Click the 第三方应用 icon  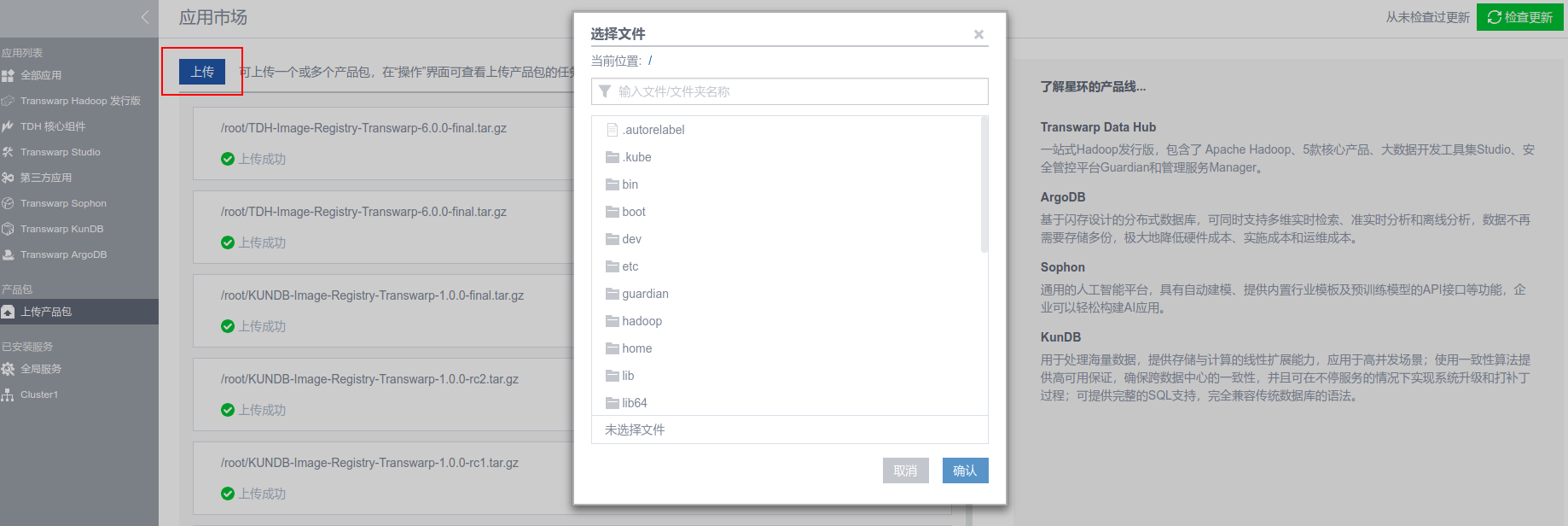click(8, 178)
